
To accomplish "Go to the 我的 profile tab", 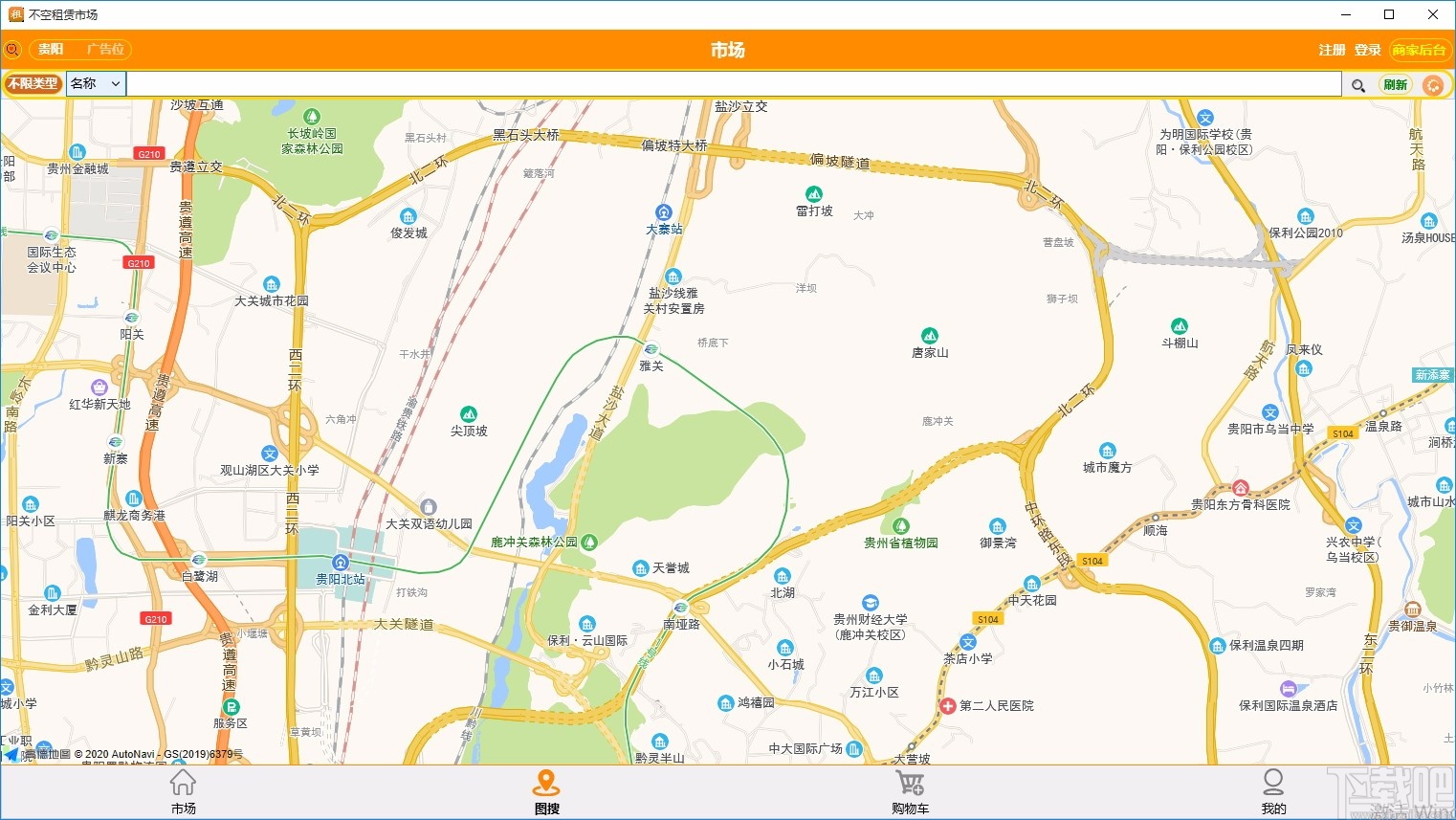I will pyautogui.click(x=1273, y=792).
